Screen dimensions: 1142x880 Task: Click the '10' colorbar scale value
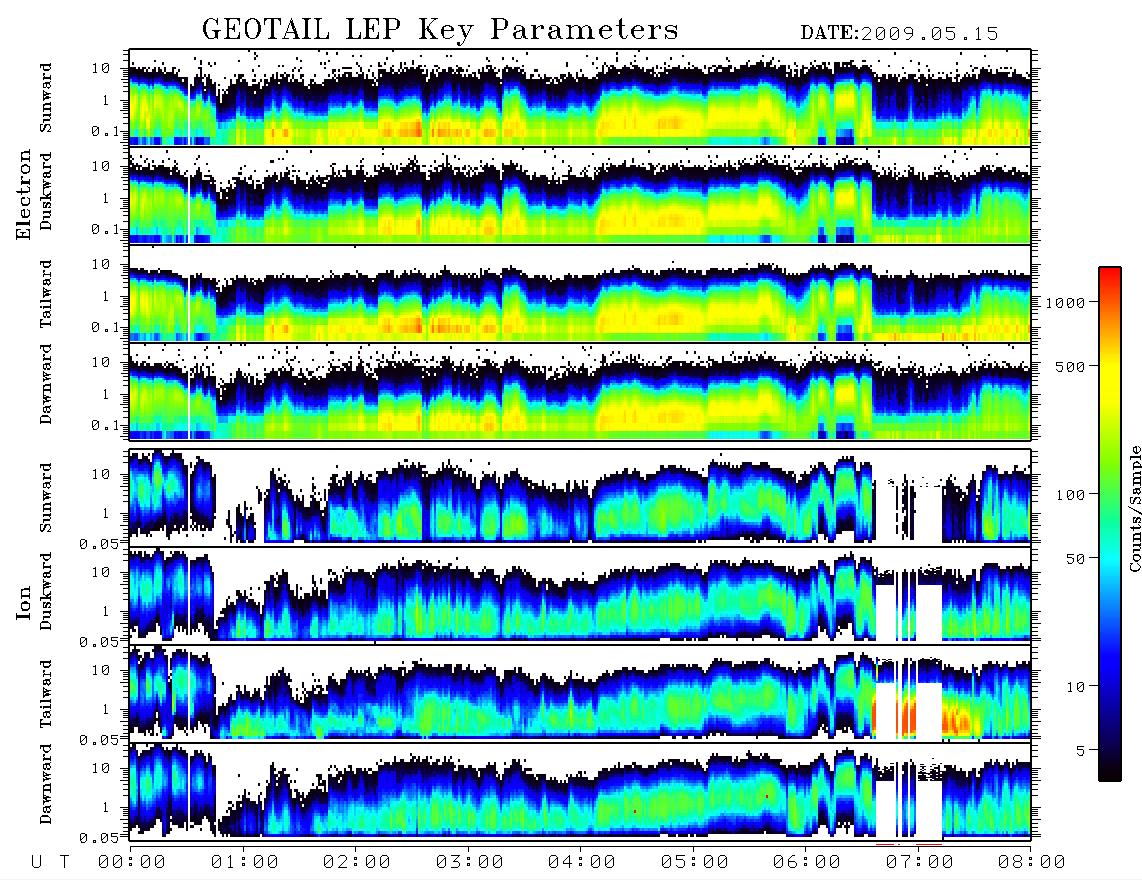pyautogui.click(x=1075, y=687)
